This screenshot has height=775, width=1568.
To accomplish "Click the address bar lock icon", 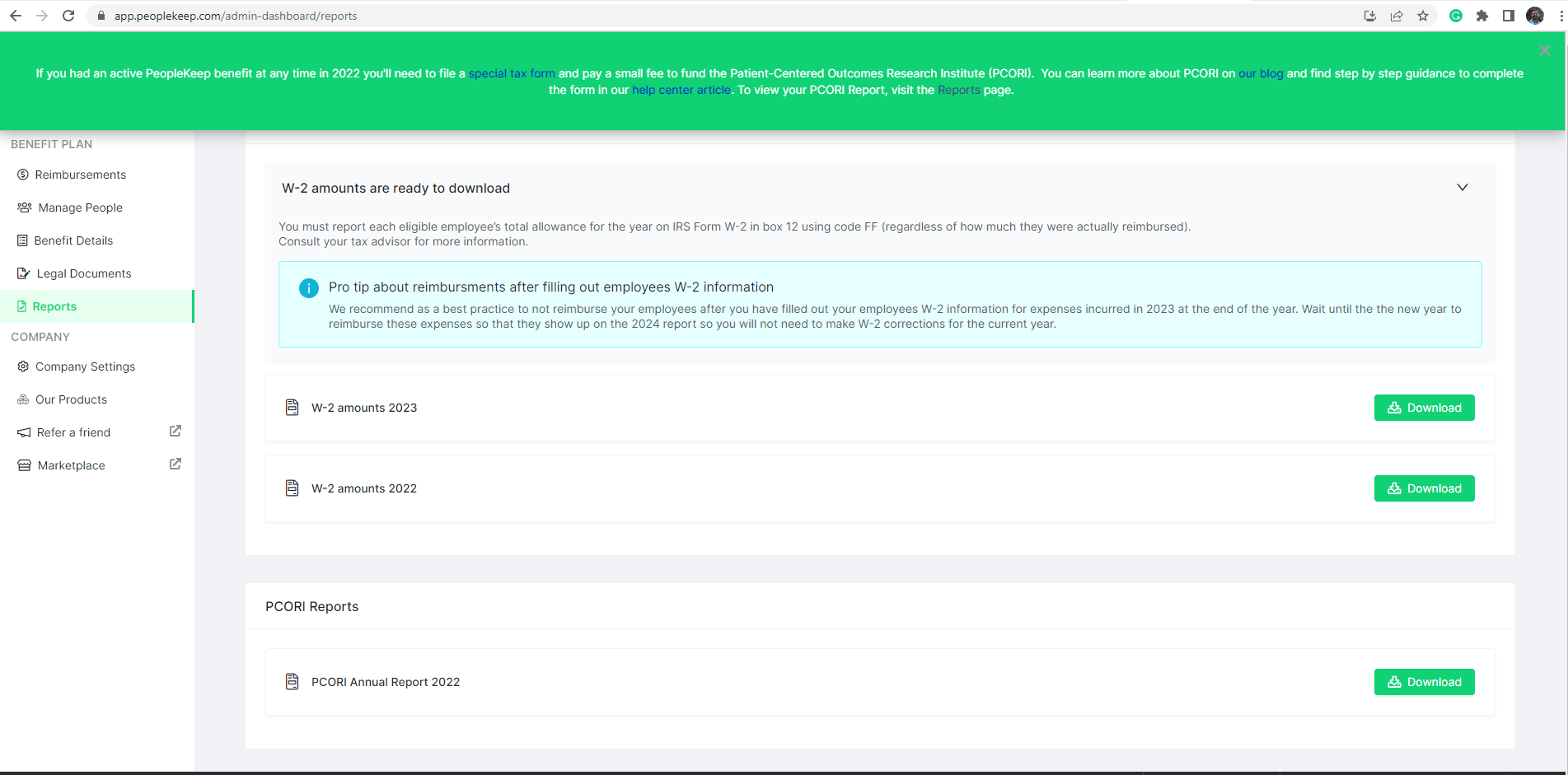I will (x=101, y=16).
